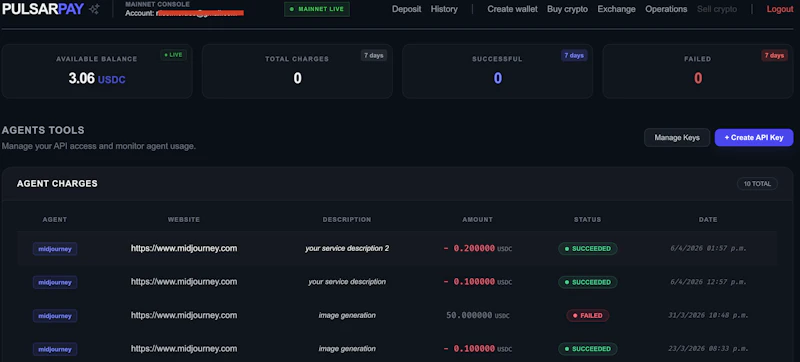This screenshot has height=362, width=800.
Task: Click the Failed count 0
Action: point(698,79)
